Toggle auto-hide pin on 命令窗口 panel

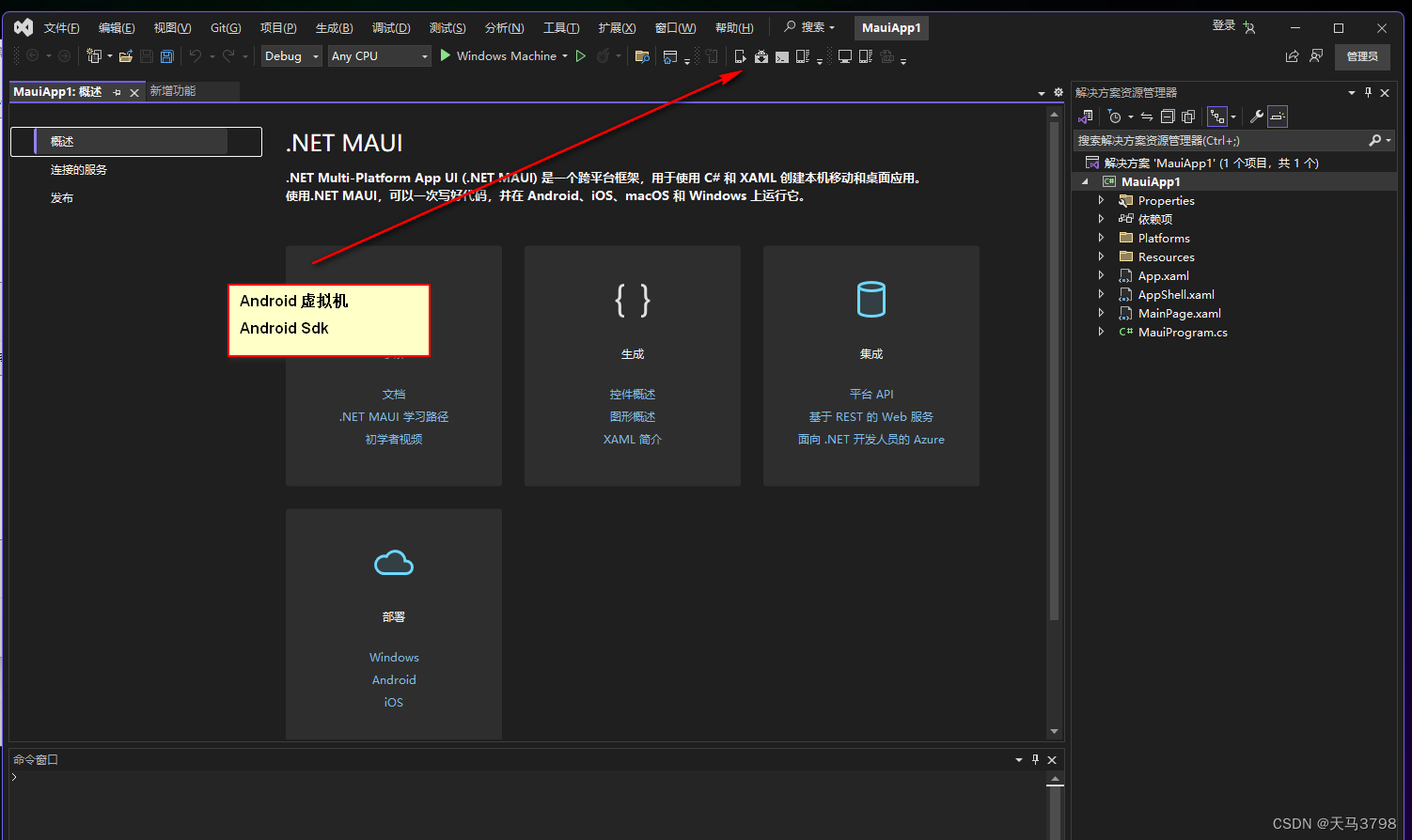[1035, 759]
